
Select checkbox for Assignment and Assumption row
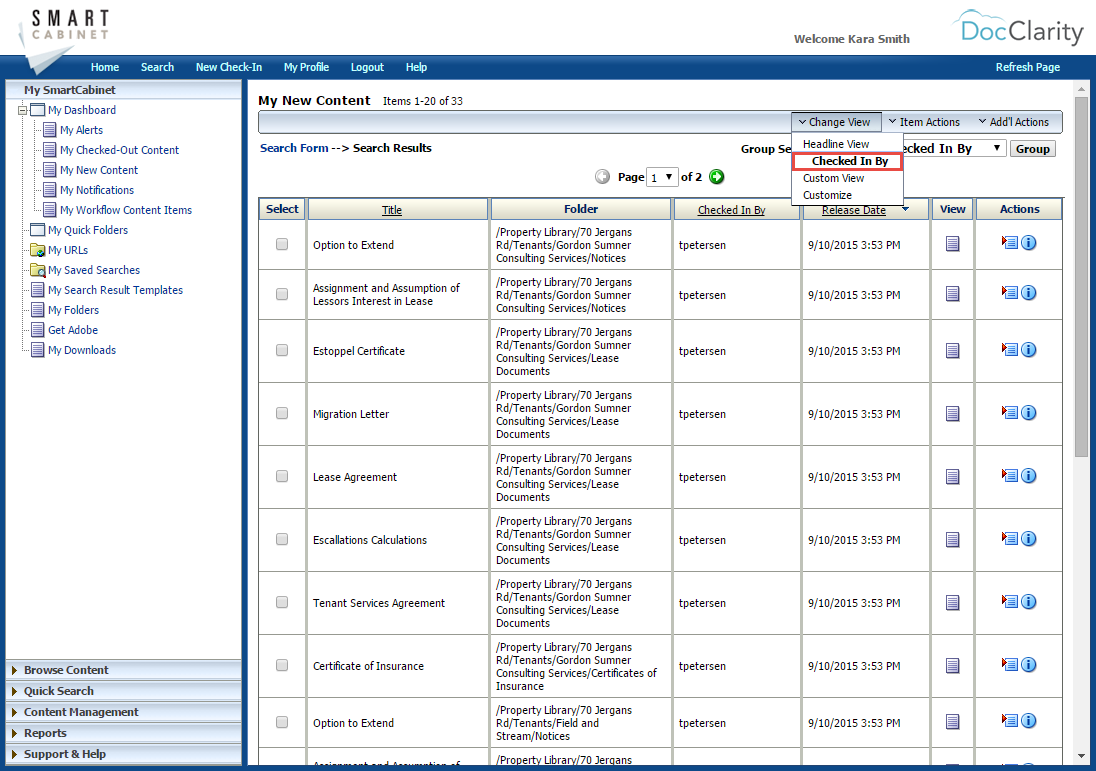pos(282,294)
